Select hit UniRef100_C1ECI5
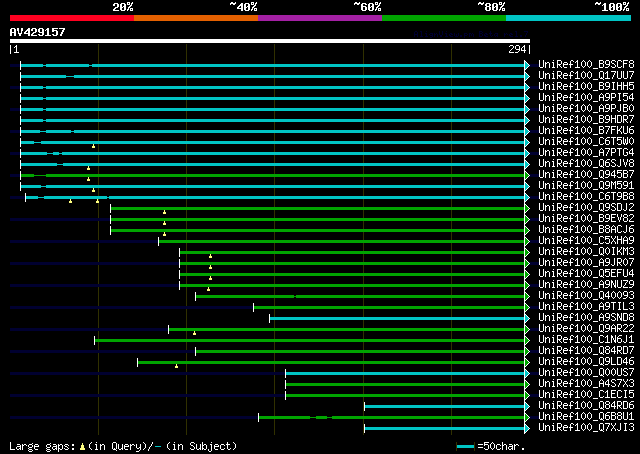The height and width of the screenshot is (454, 640). pyautogui.click(x=586, y=395)
